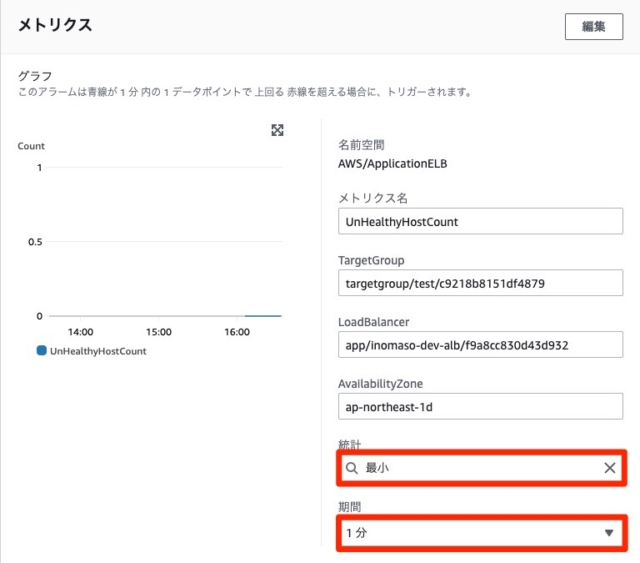Click the AvailabilityZone field ap-northeast-1d
The width and height of the screenshot is (640, 563).
tap(480, 406)
